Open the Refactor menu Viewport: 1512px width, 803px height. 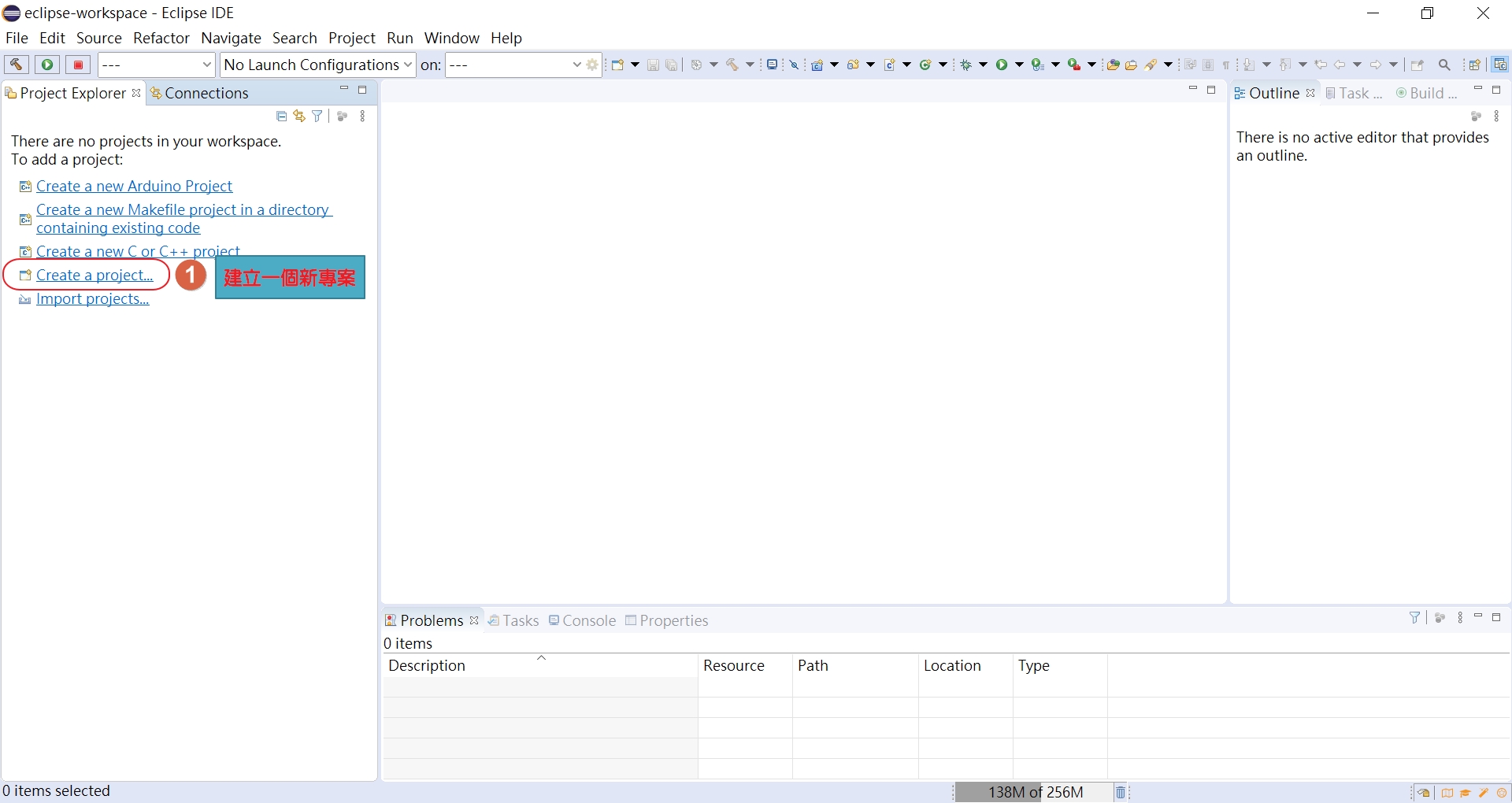161,38
